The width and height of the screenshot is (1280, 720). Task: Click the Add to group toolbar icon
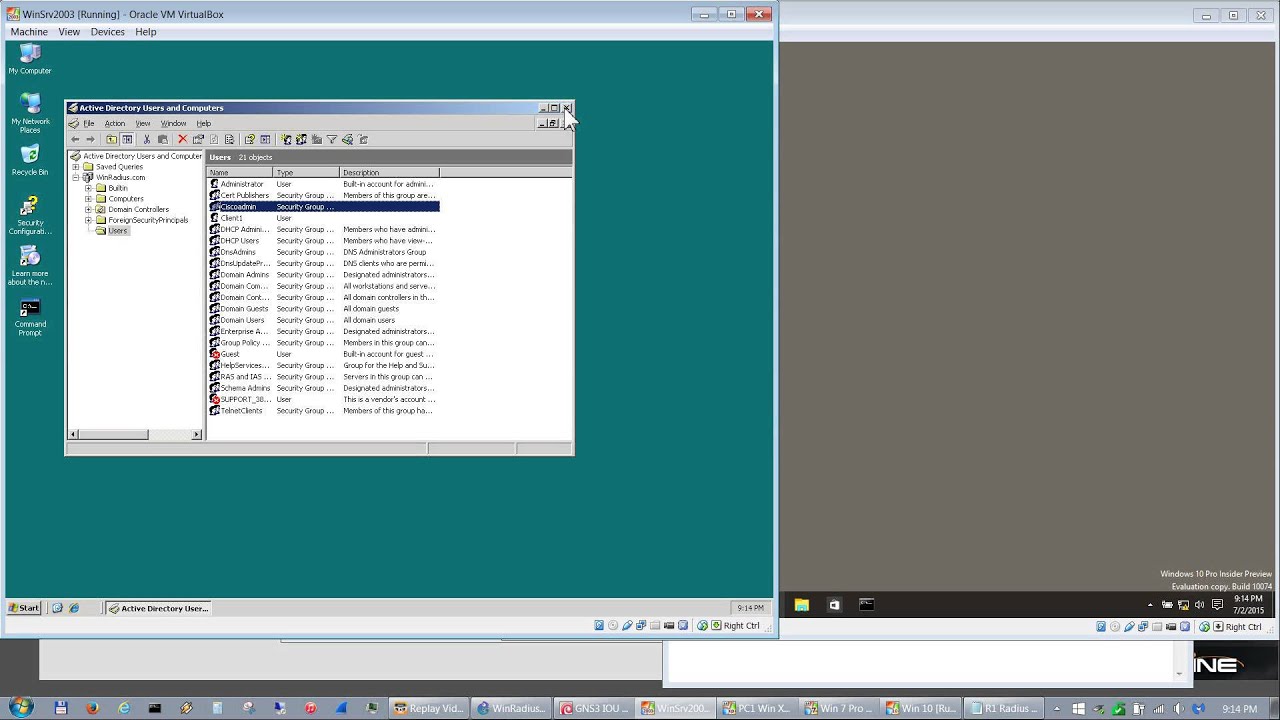363,139
